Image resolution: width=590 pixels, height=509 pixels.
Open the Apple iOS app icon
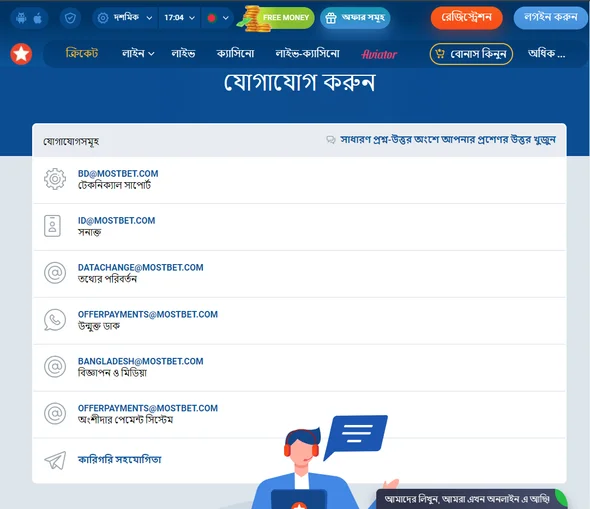38,18
